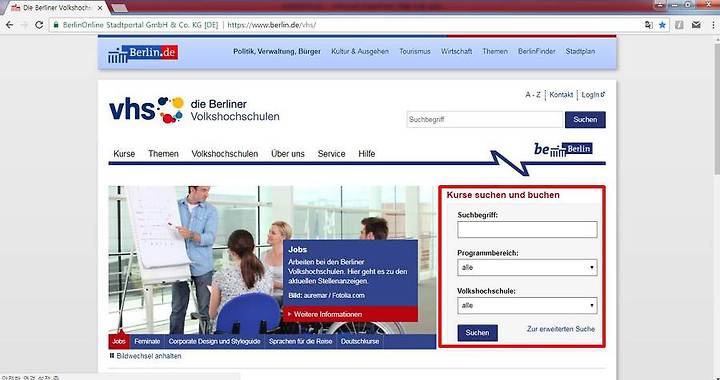Click the green padlock security icon
Screen dimensions: 720x380
pos(56,25)
